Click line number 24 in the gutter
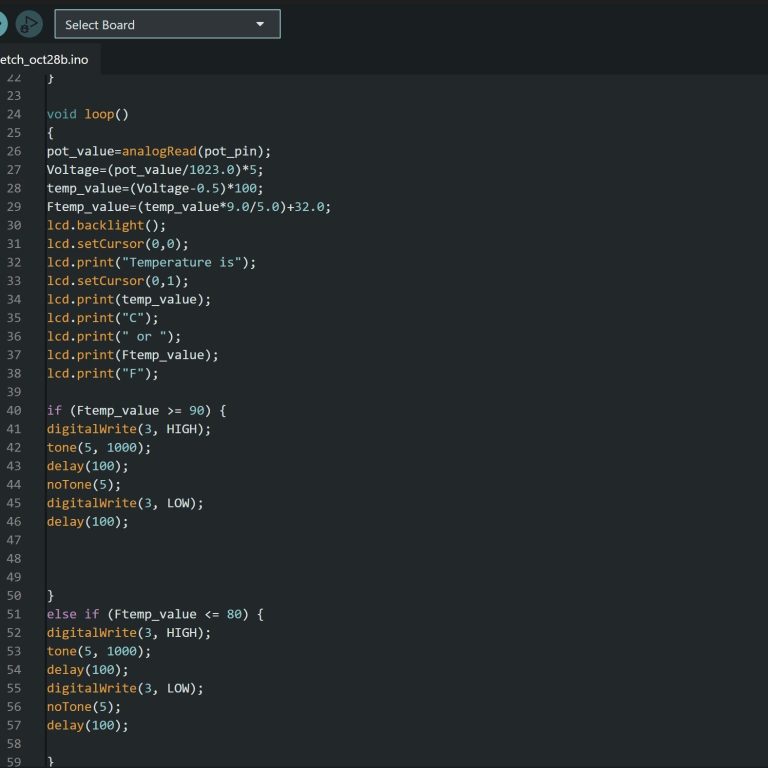The image size is (768, 768). (x=13, y=114)
